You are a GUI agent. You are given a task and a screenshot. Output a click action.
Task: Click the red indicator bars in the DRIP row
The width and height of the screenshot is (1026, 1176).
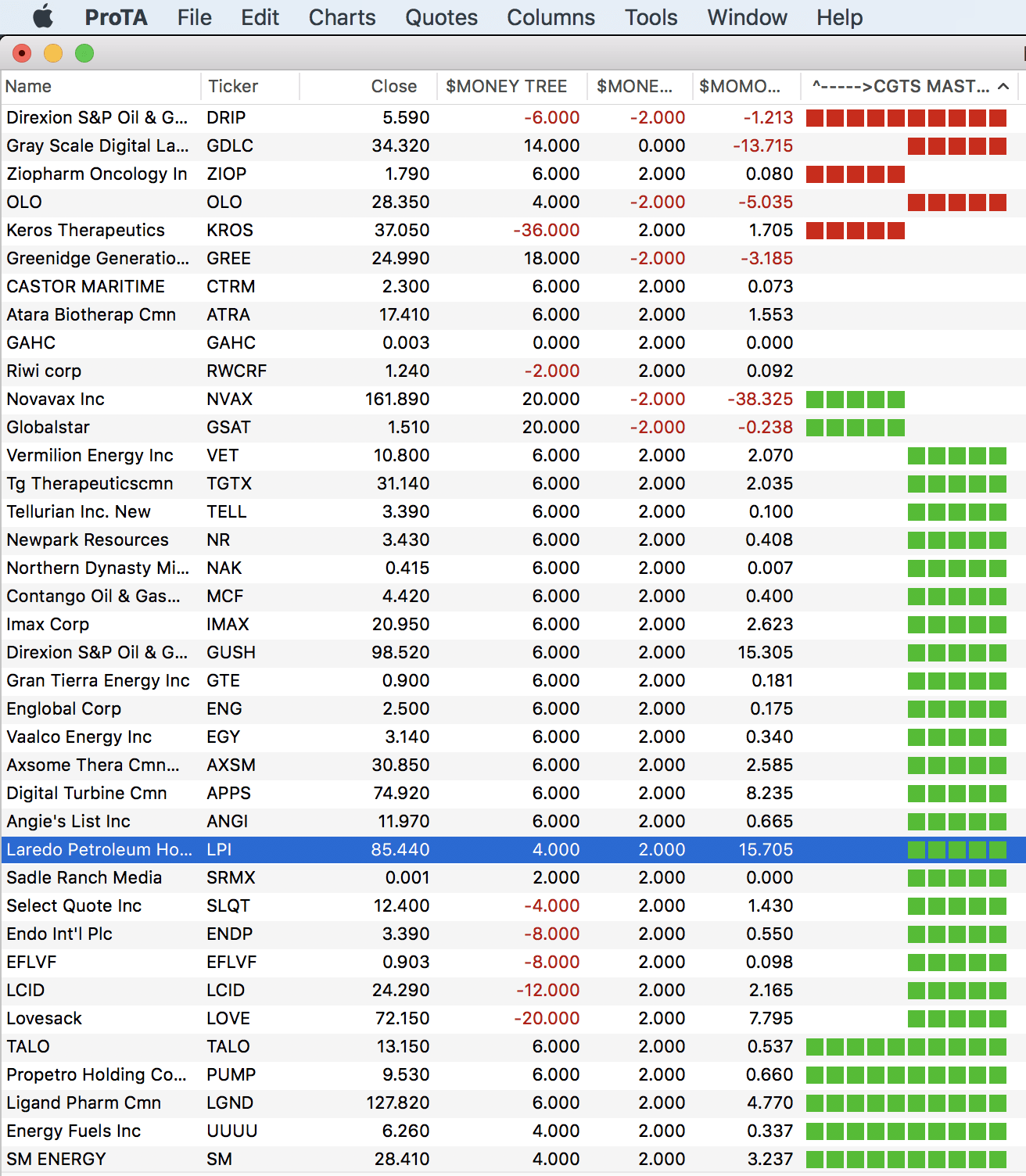click(906, 118)
